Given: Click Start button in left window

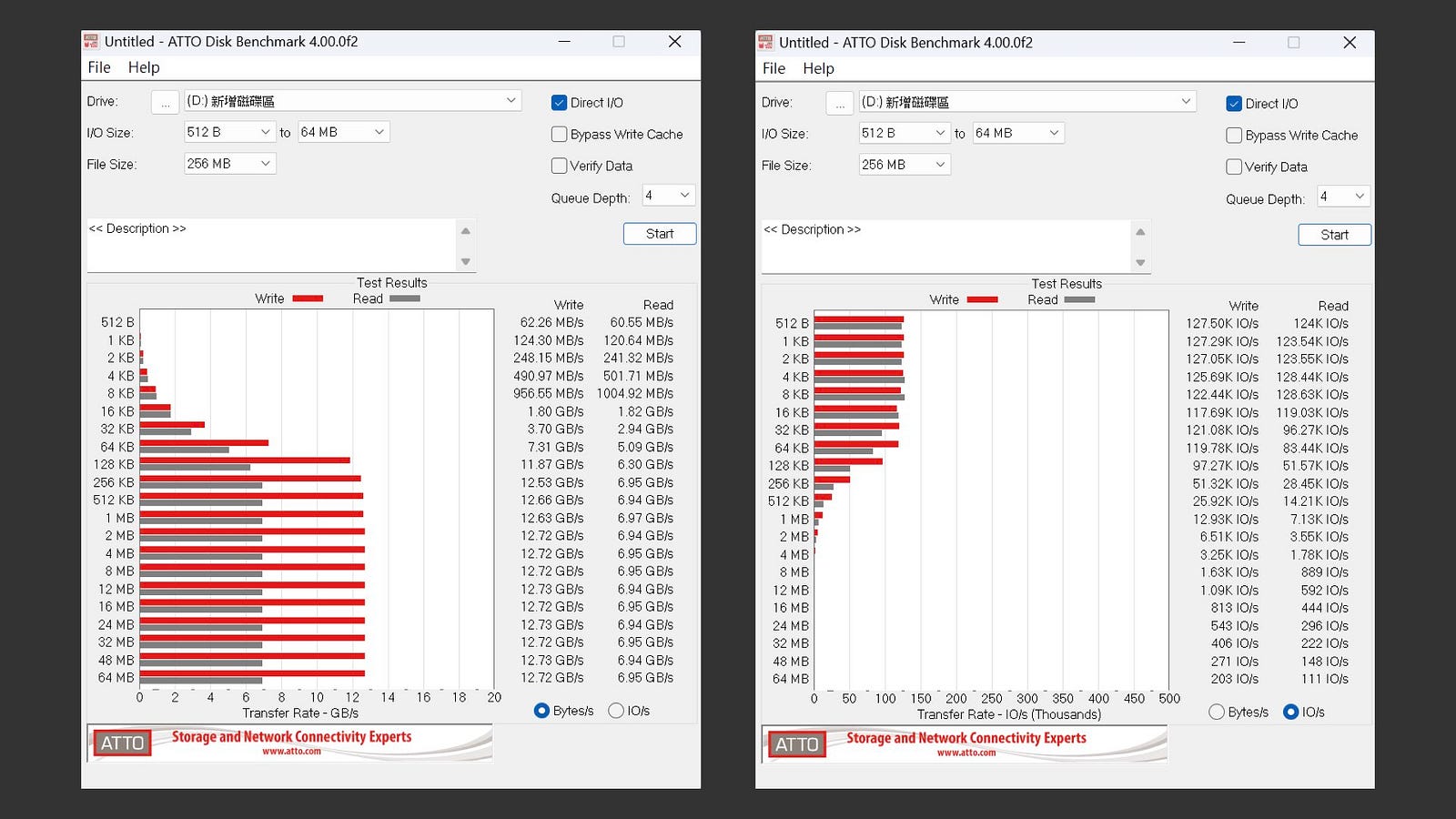Looking at the screenshot, I should (660, 234).
